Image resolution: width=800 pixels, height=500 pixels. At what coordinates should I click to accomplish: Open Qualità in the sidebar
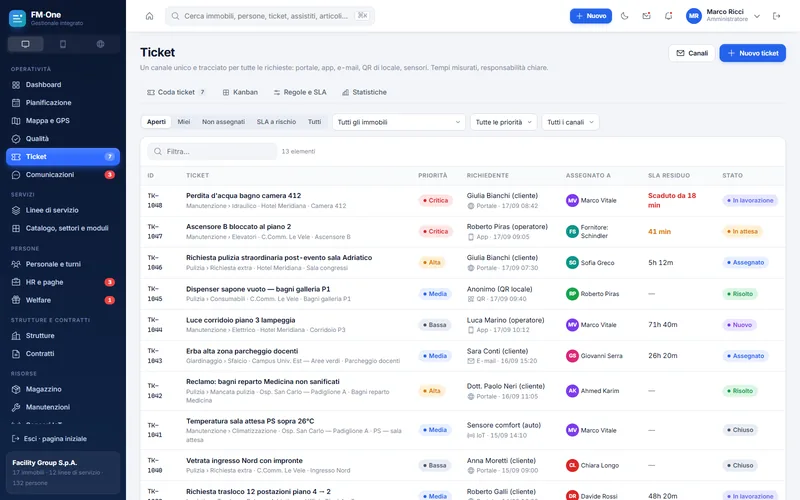(x=63, y=139)
